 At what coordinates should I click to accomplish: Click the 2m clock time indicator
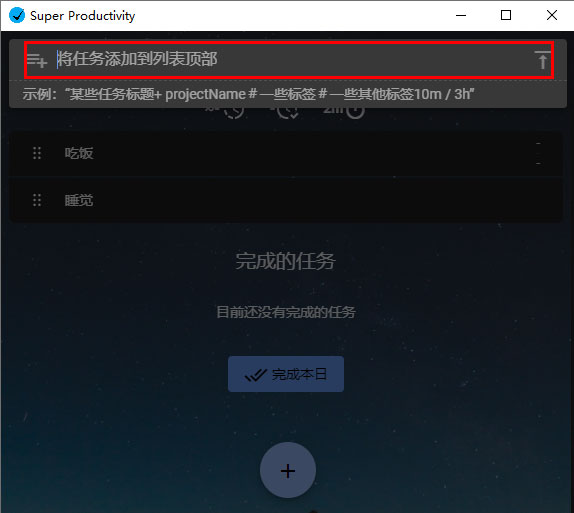click(343, 111)
